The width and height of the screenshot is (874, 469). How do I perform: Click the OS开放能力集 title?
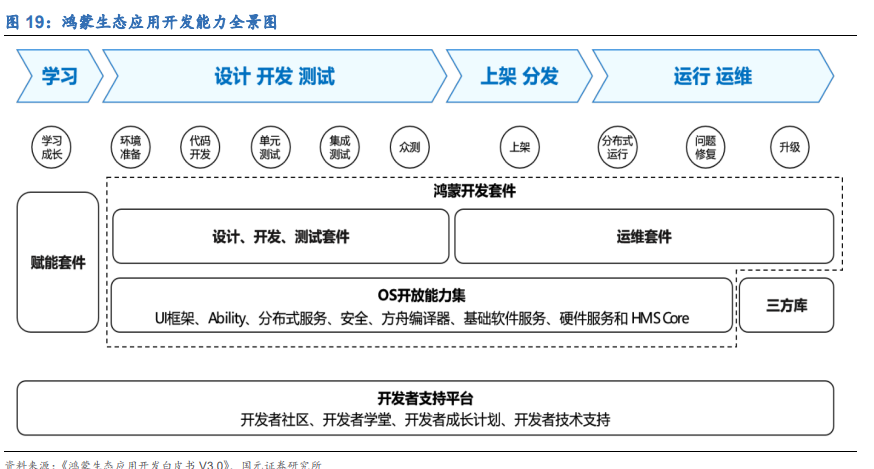[x=421, y=295]
